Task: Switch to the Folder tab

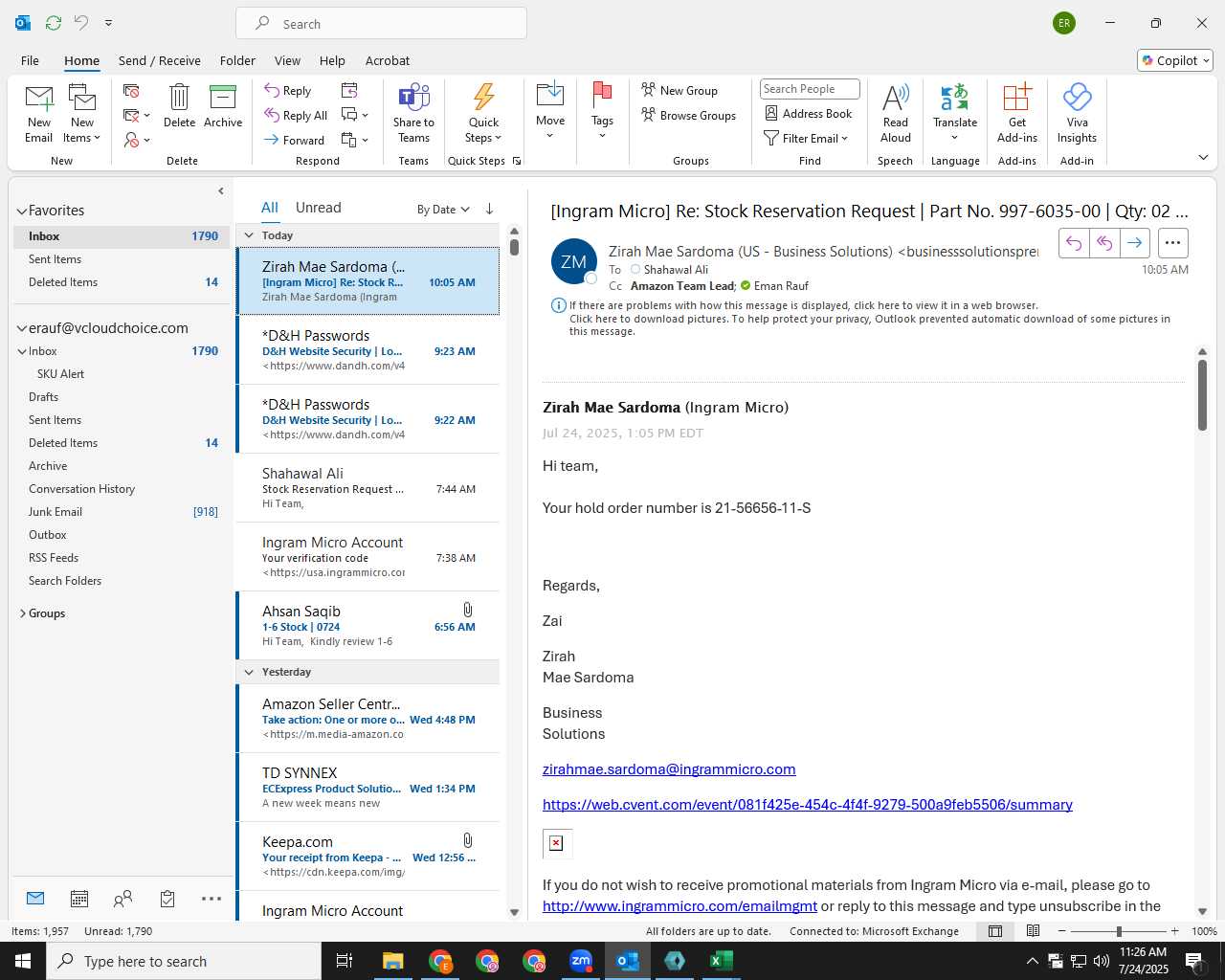Action: click(x=237, y=60)
